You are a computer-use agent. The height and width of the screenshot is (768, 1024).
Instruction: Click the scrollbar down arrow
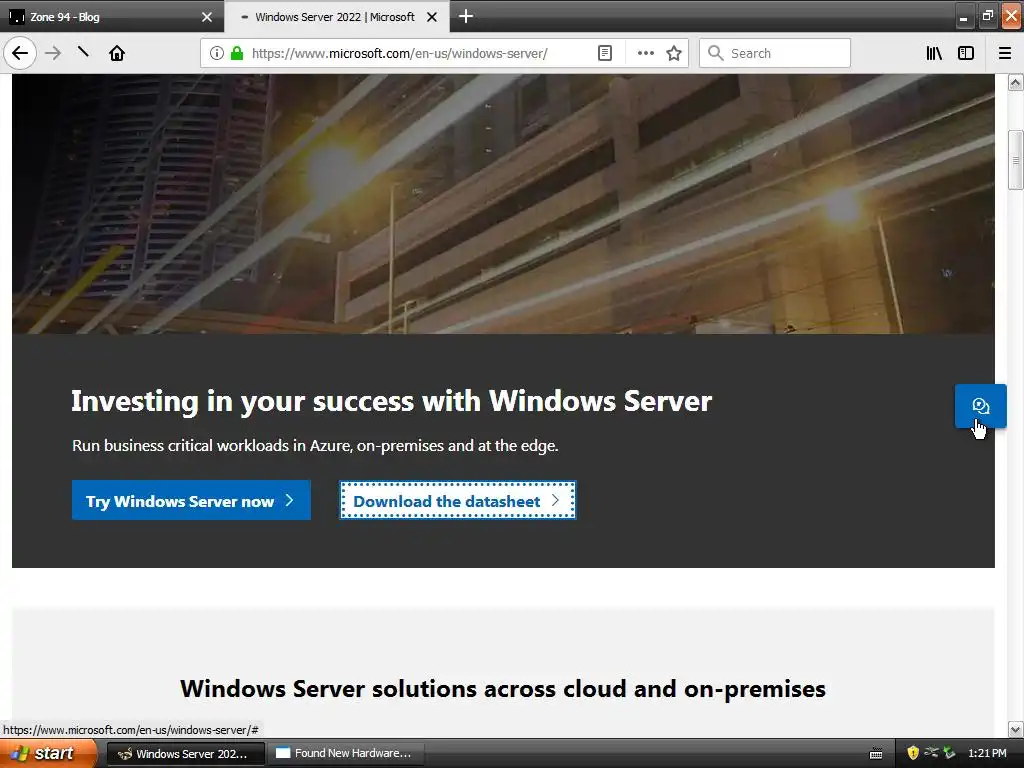[1015, 729]
